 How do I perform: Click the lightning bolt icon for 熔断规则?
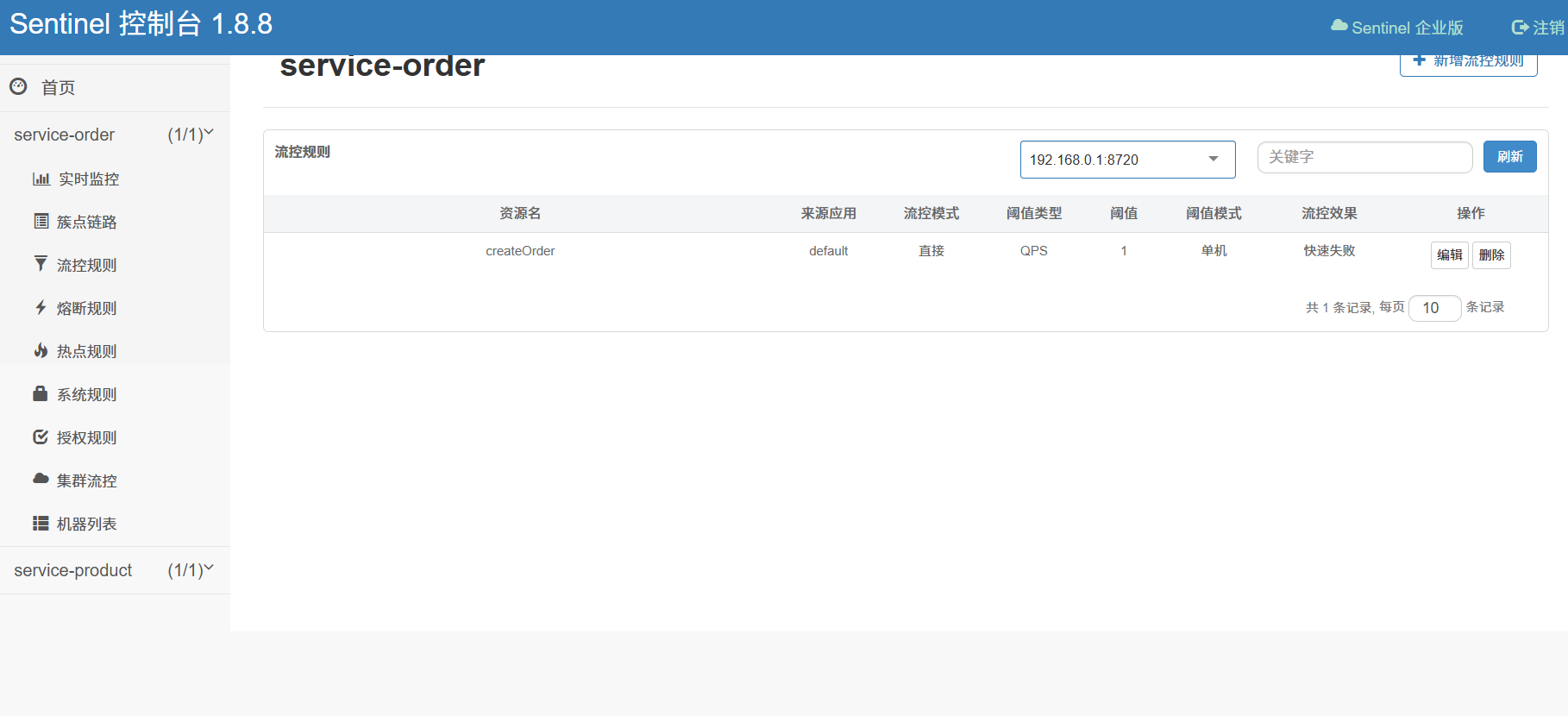coord(41,307)
